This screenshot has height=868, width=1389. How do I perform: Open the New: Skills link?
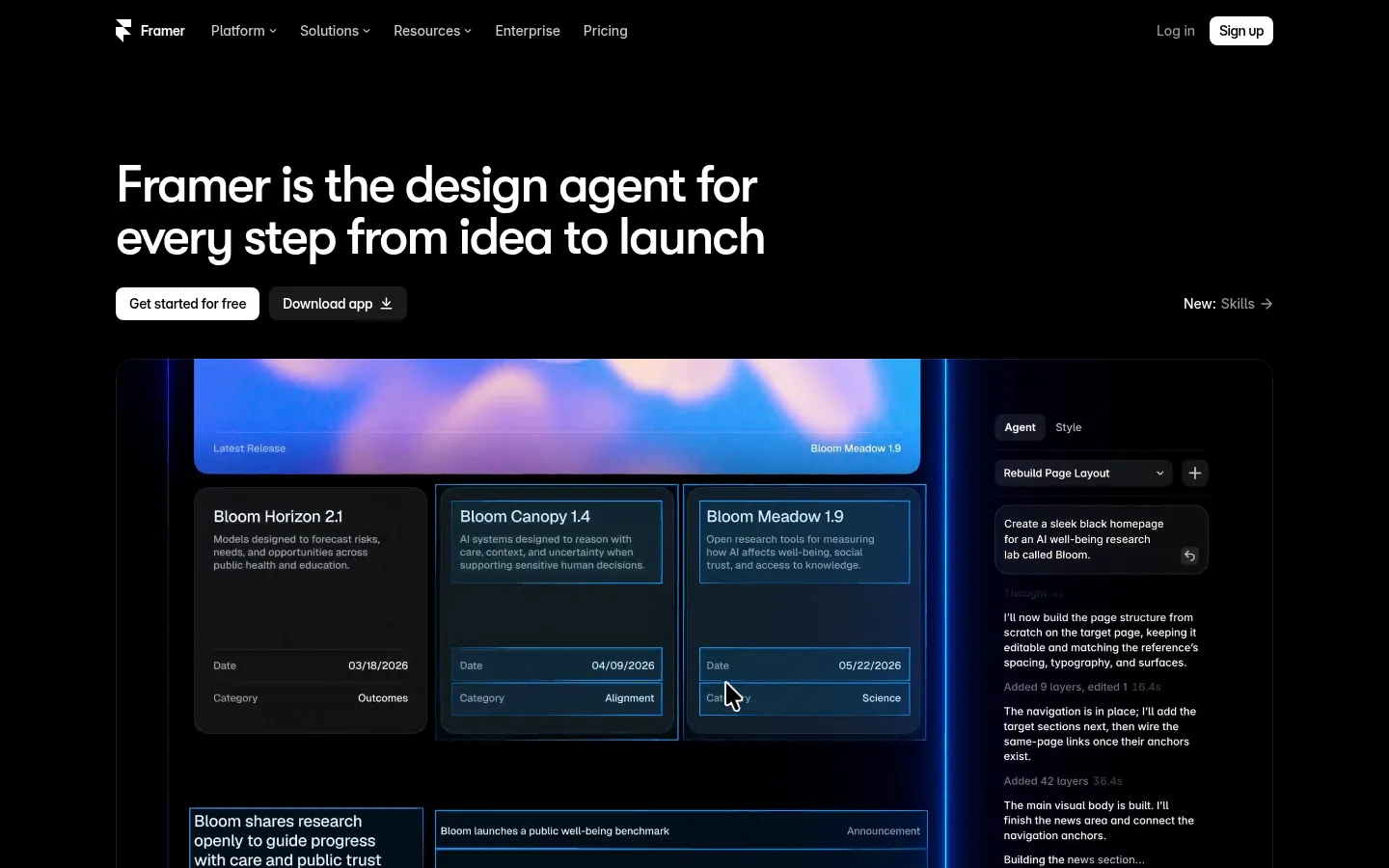click(x=1228, y=304)
